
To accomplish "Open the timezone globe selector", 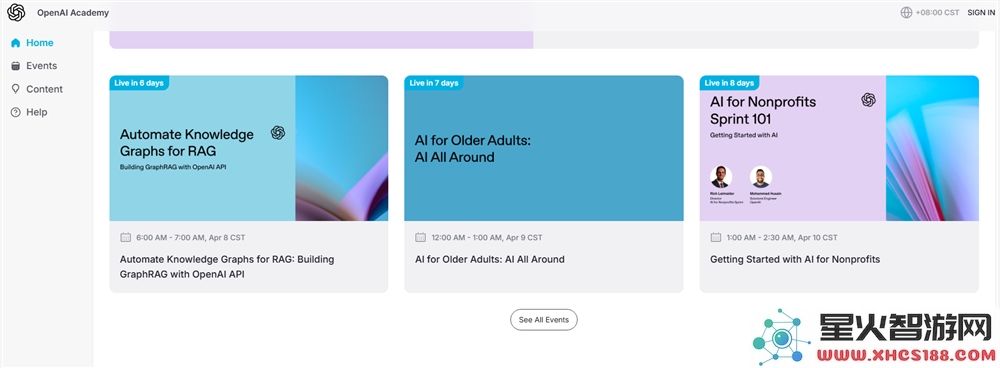I will [906, 13].
